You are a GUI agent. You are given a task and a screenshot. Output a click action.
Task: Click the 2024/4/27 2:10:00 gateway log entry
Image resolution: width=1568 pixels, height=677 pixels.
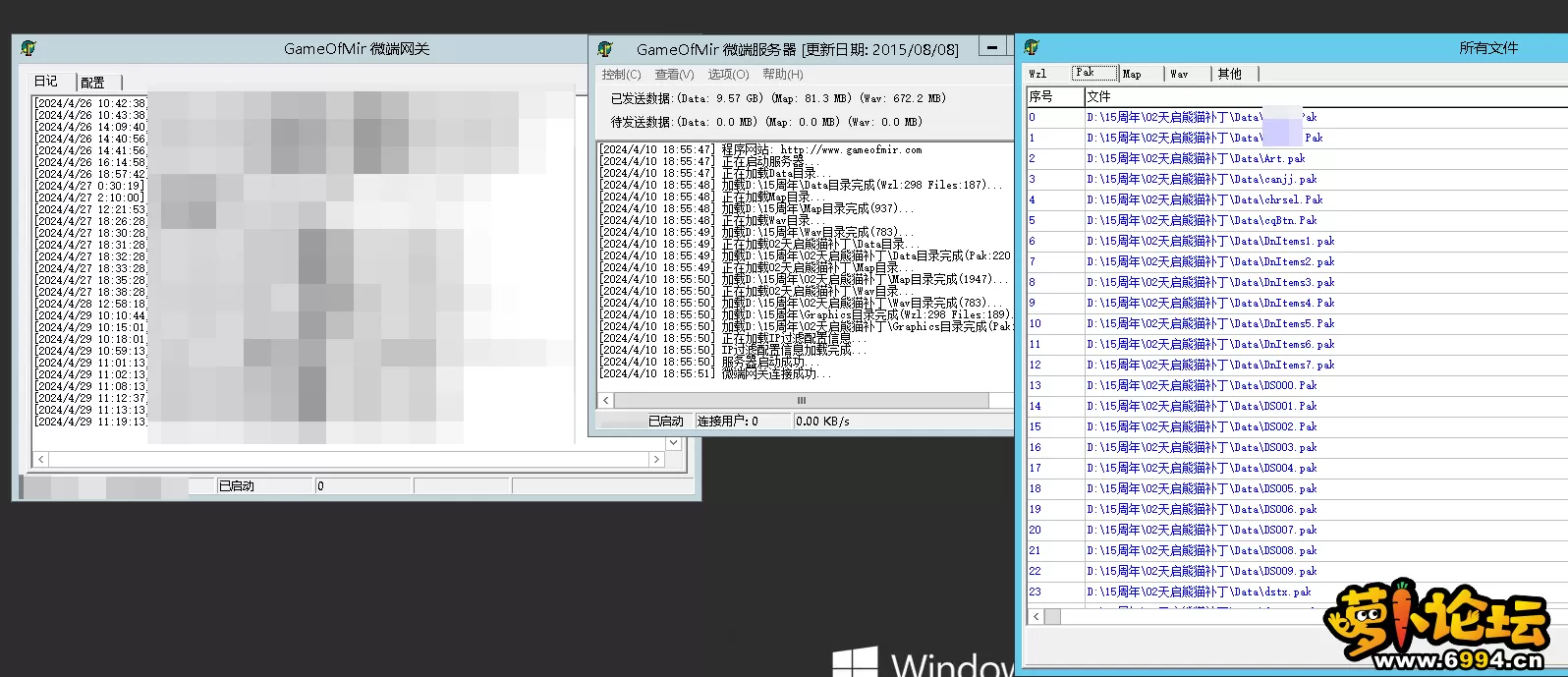(x=90, y=197)
